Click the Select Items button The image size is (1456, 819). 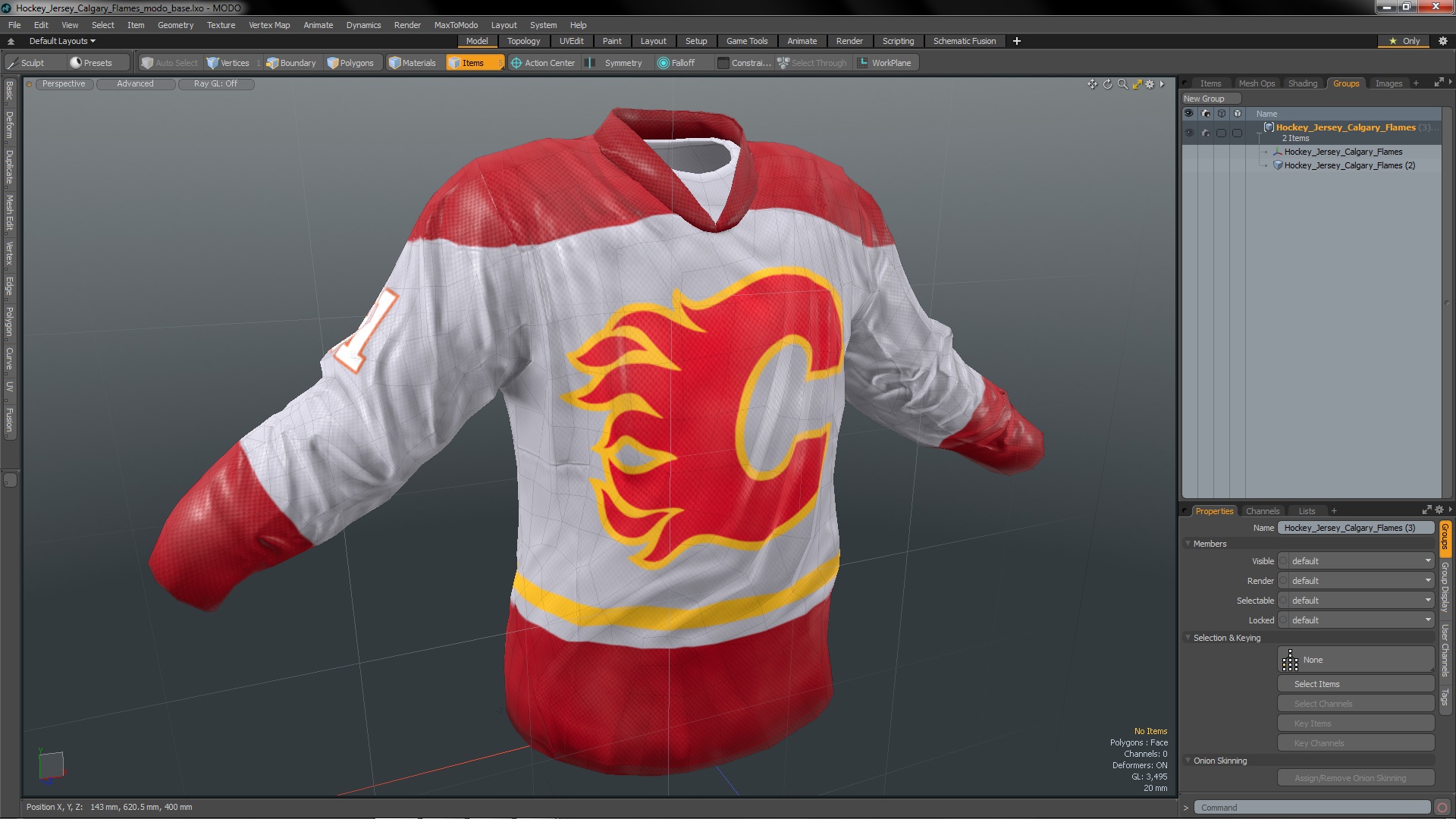(x=1356, y=684)
